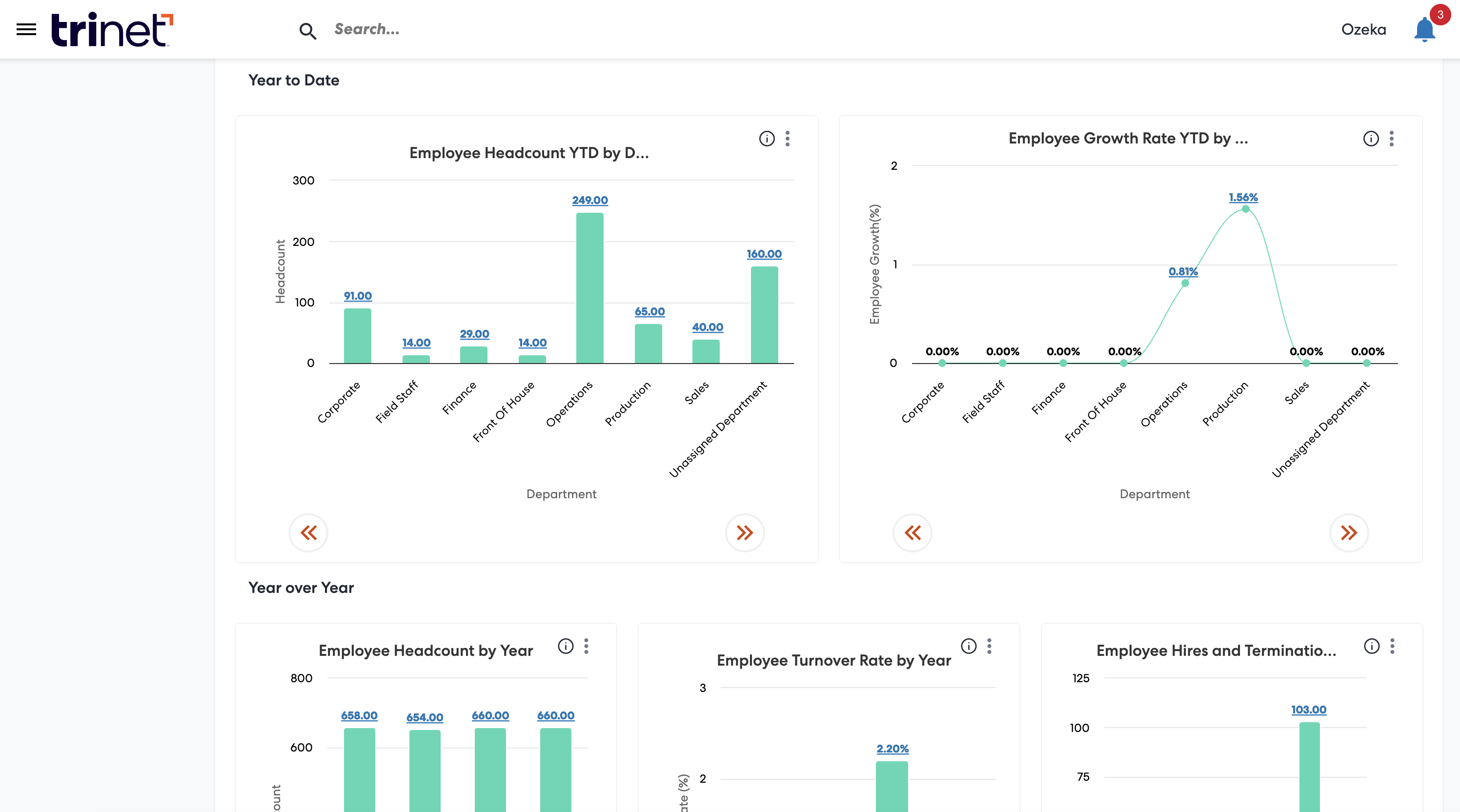Open options menu for Employee Turnover Rate by Year
The width and height of the screenshot is (1460, 812).
point(989,646)
